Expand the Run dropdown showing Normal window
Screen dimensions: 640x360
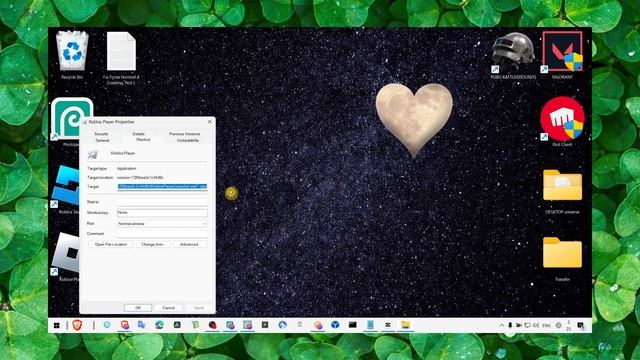coord(162,224)
